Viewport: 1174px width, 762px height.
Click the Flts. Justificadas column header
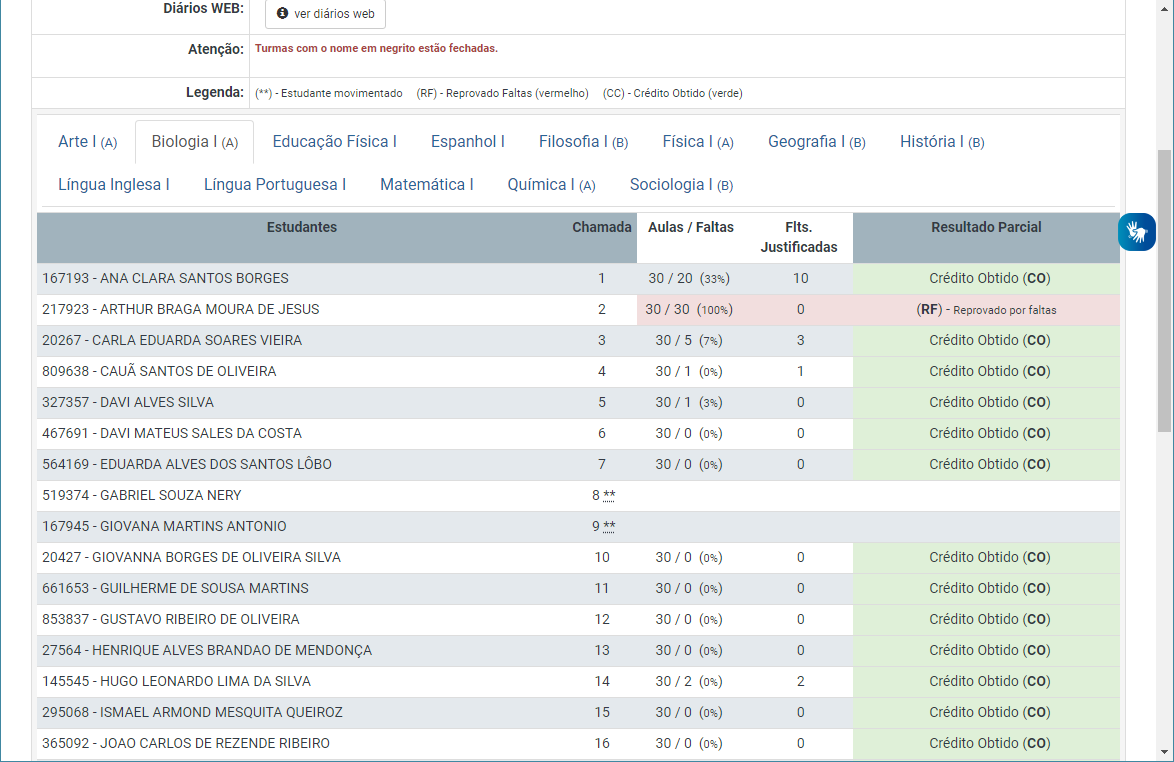[799, 237]
